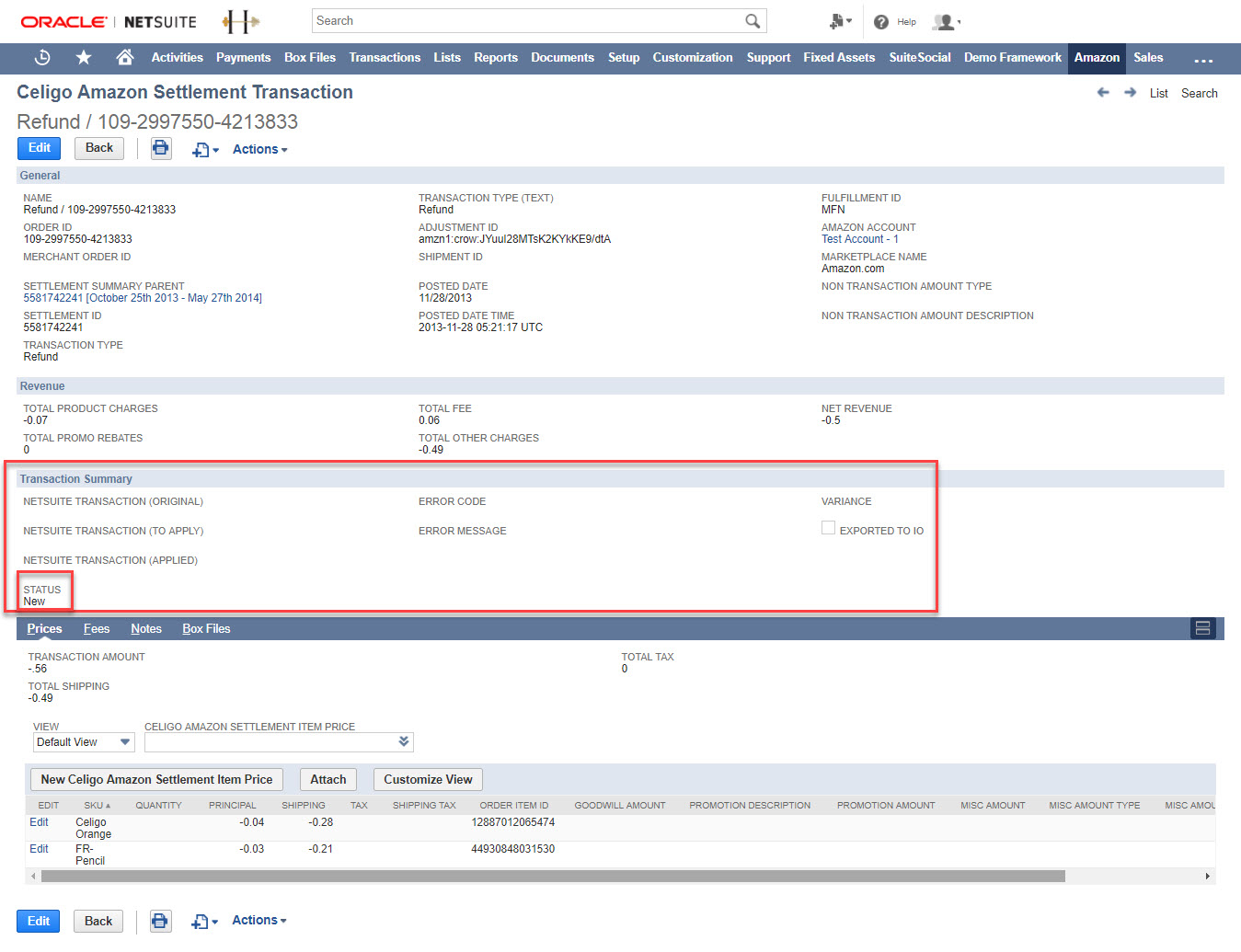Edit the Celigo Orange row
The image size is (1241, 952).
click(x=39, y=822)
